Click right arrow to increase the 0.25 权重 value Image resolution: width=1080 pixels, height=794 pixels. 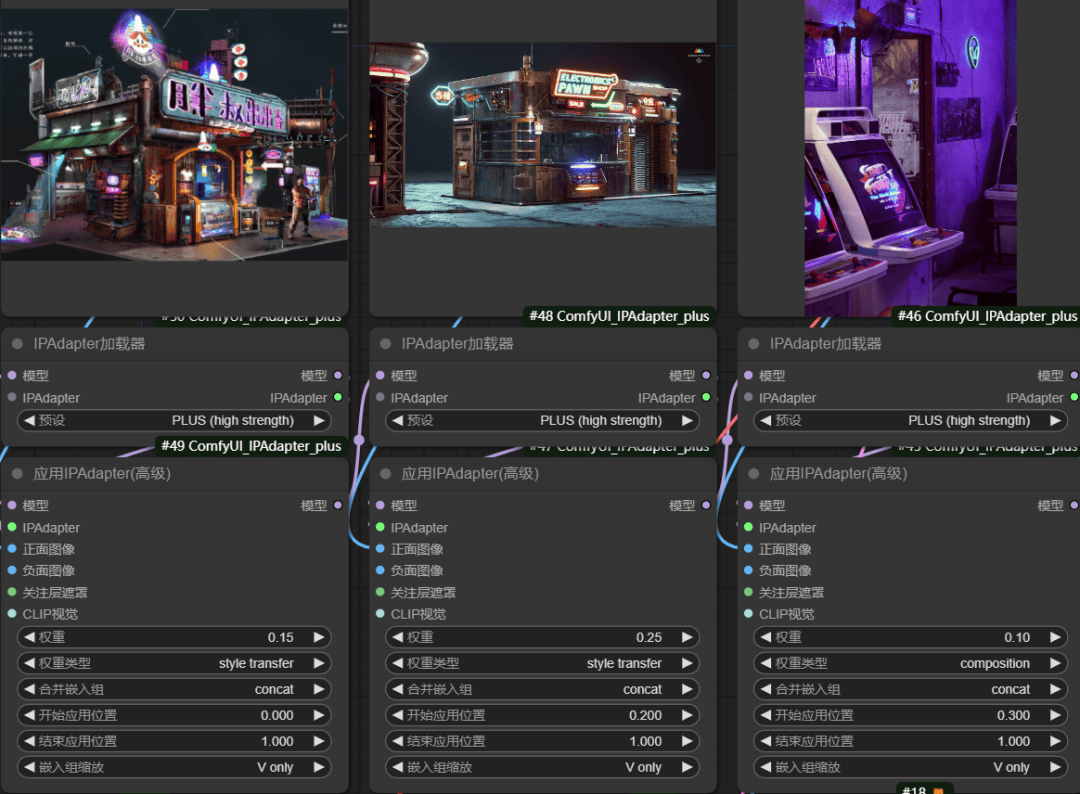tap(687, 637)
